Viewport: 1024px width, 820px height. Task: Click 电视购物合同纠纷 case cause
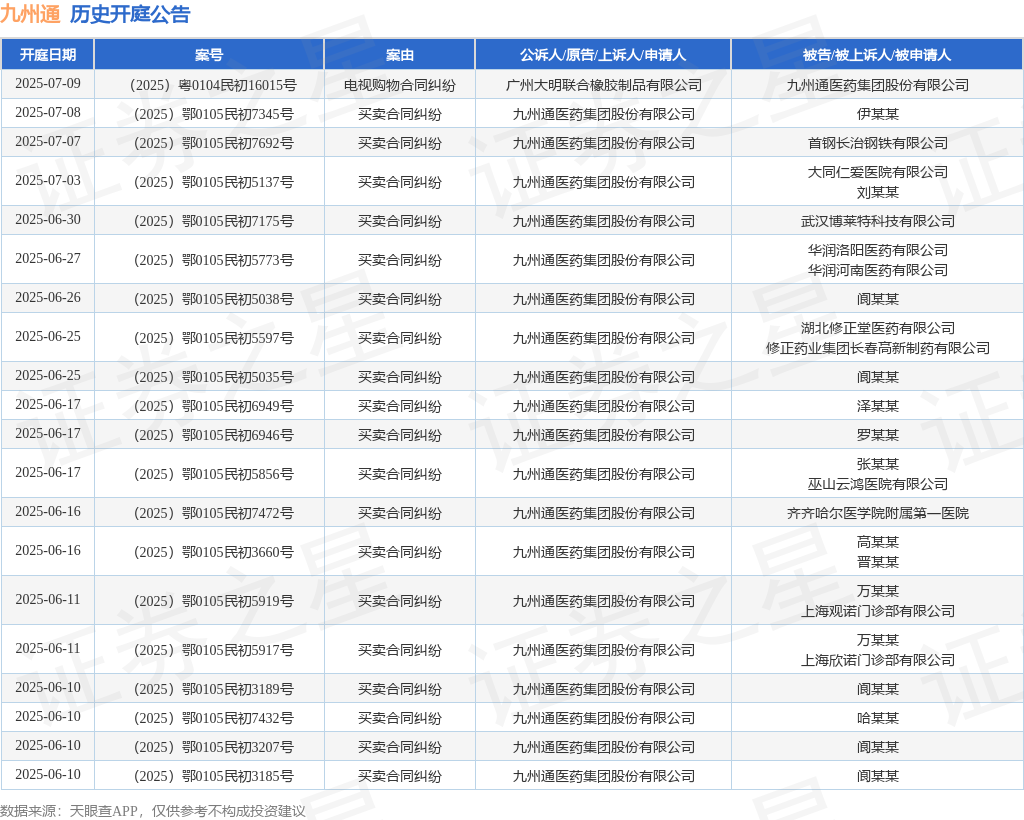pos(400,86)
